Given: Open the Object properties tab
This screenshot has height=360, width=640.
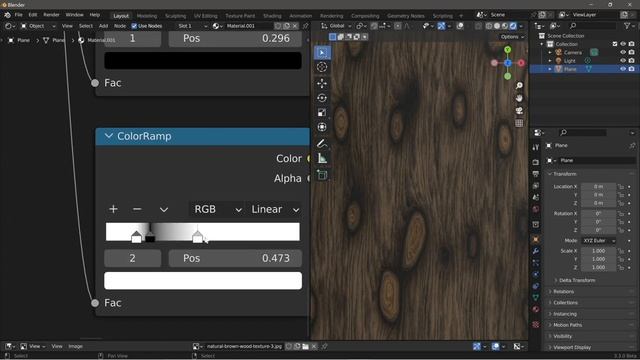Looking at the screenshot, I should pos(536,239).
